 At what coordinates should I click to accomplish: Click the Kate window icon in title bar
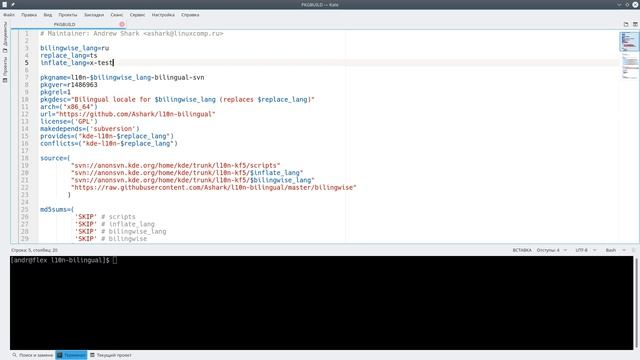pos(4,4)
